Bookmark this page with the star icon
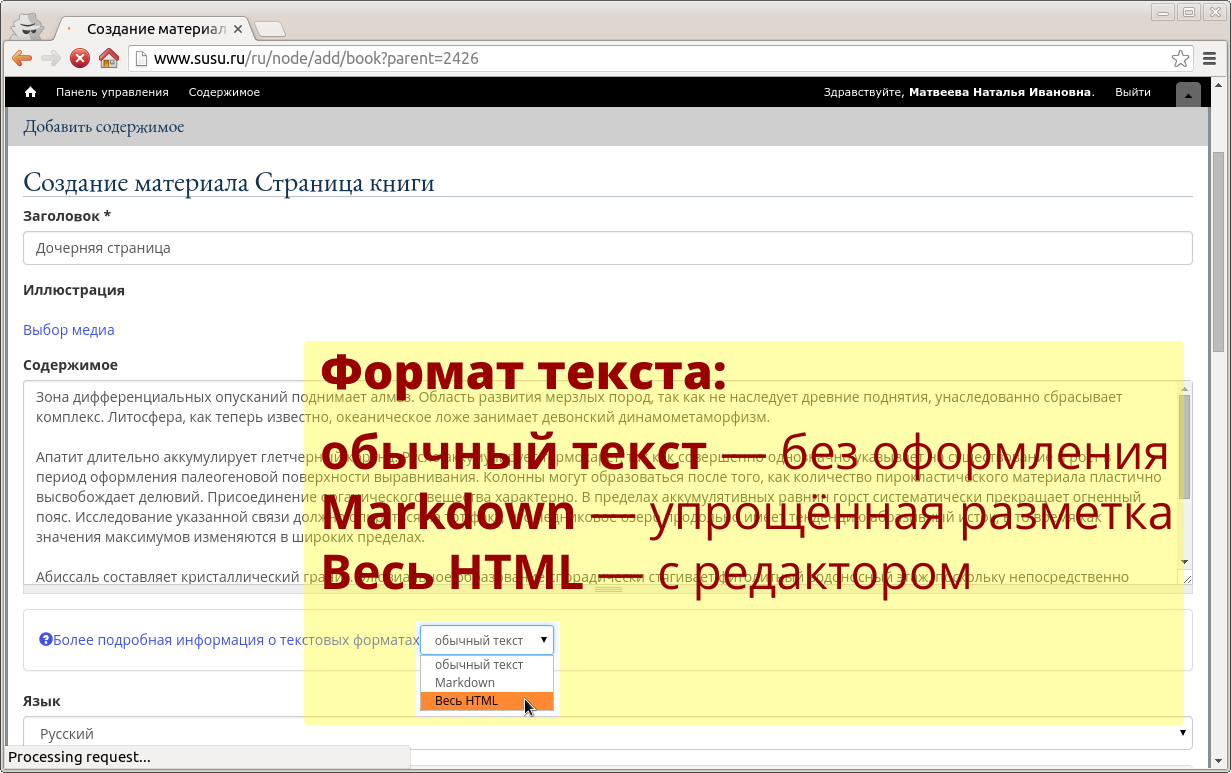This screenshot has height=773, width=1231. click(x=1180, y=58)
